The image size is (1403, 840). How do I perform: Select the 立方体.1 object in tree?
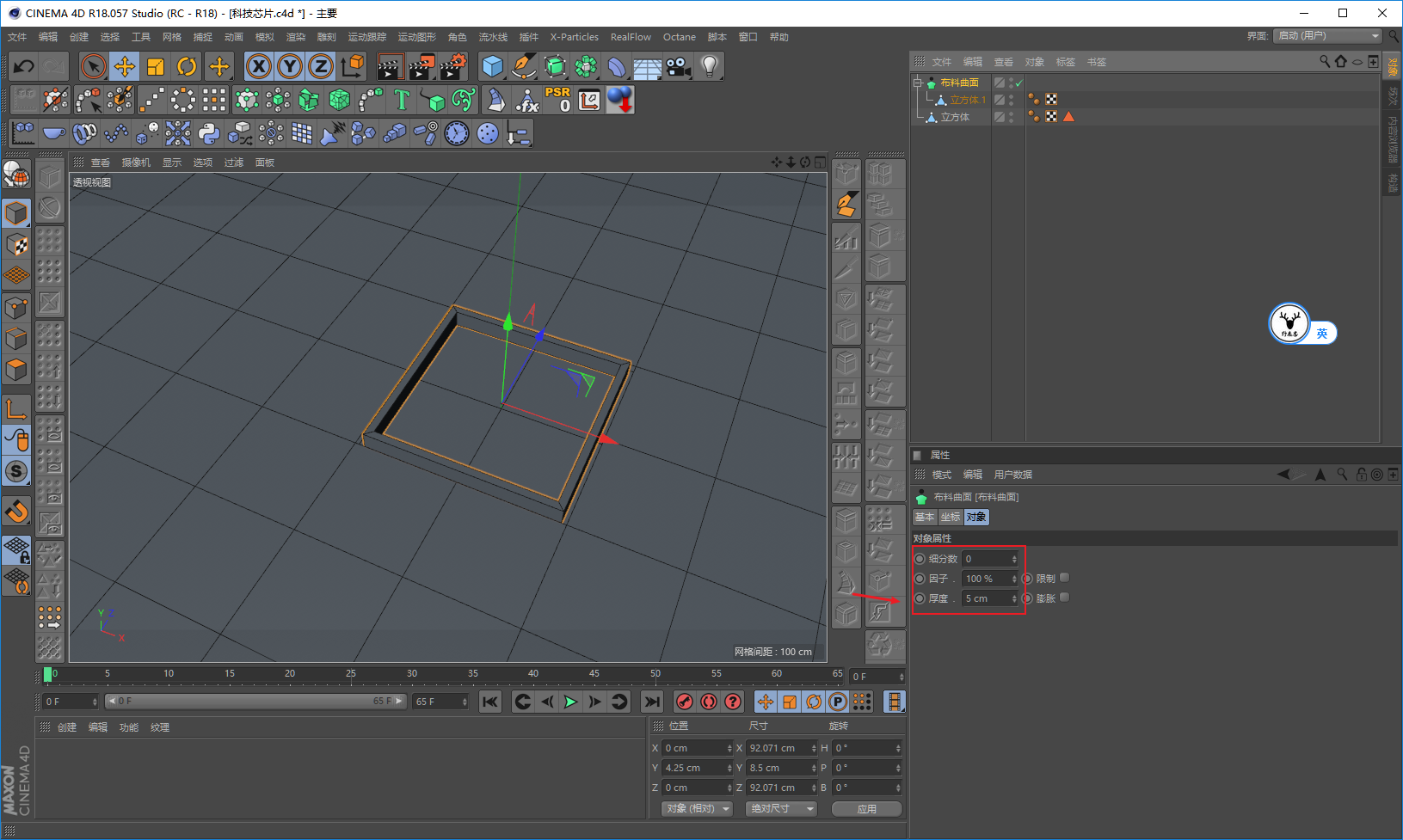pyautogui.click(x=968, y=100)
